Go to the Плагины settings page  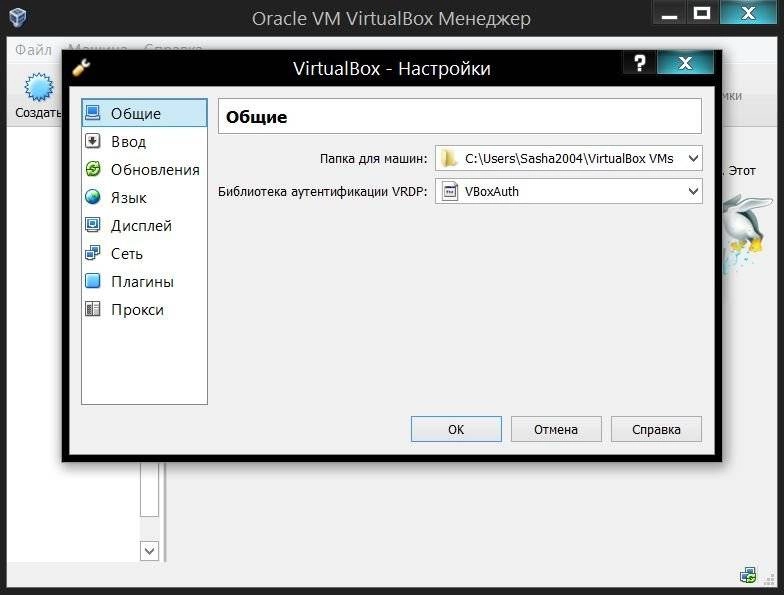coord(144,281)
